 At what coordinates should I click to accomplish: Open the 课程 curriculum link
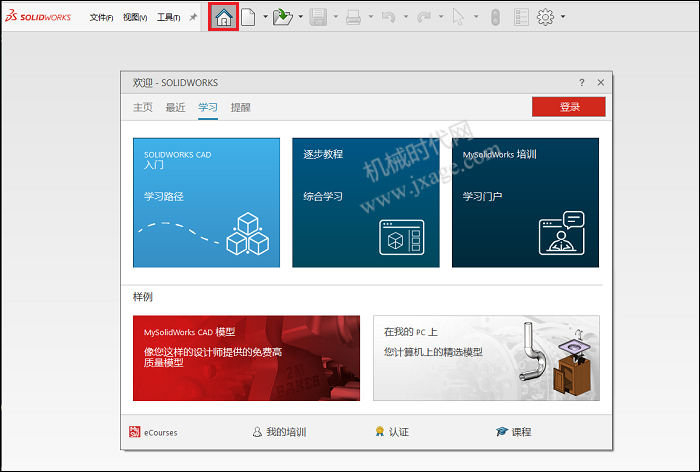[513, 432]
